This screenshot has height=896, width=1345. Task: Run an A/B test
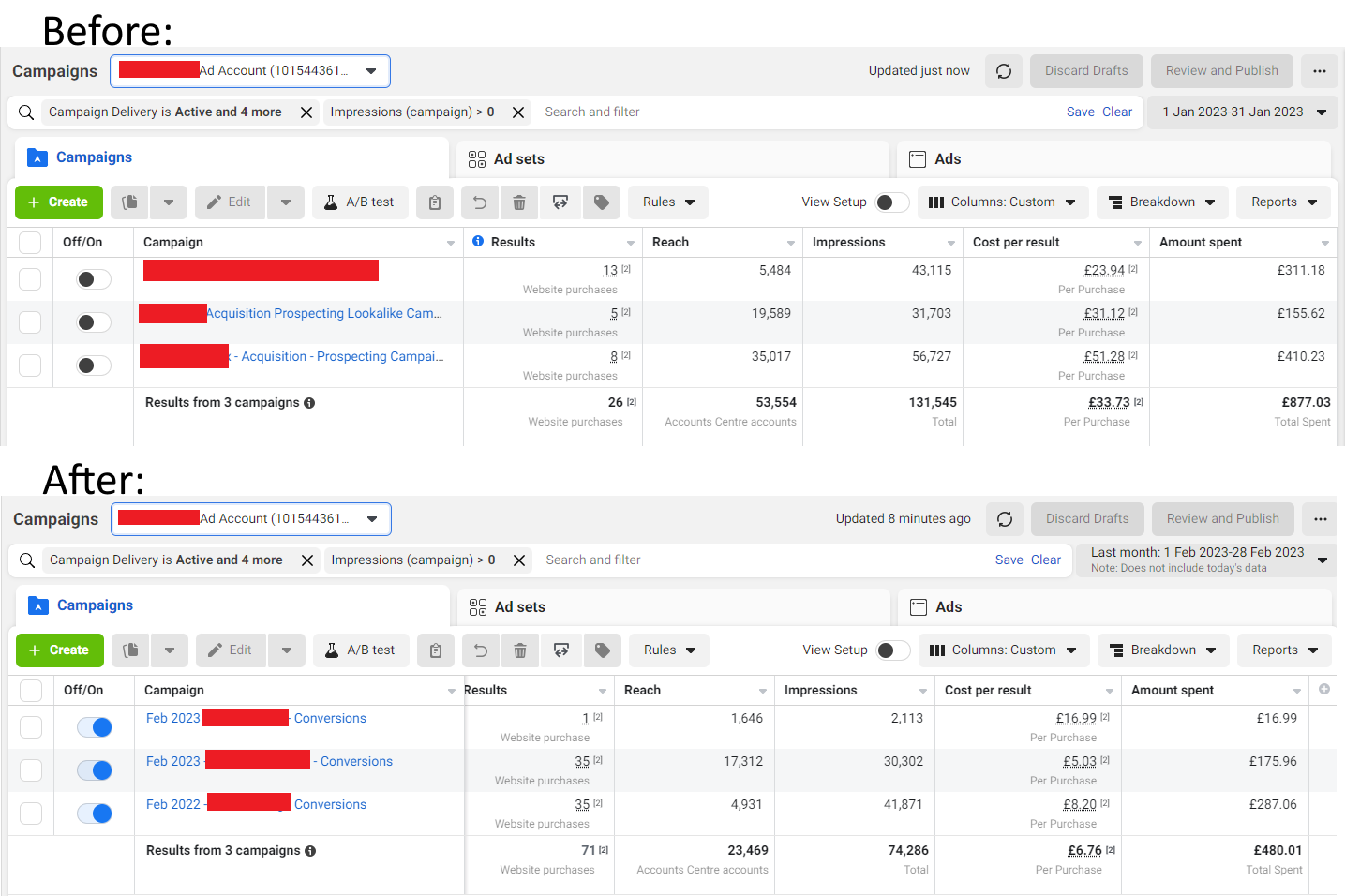360,202
